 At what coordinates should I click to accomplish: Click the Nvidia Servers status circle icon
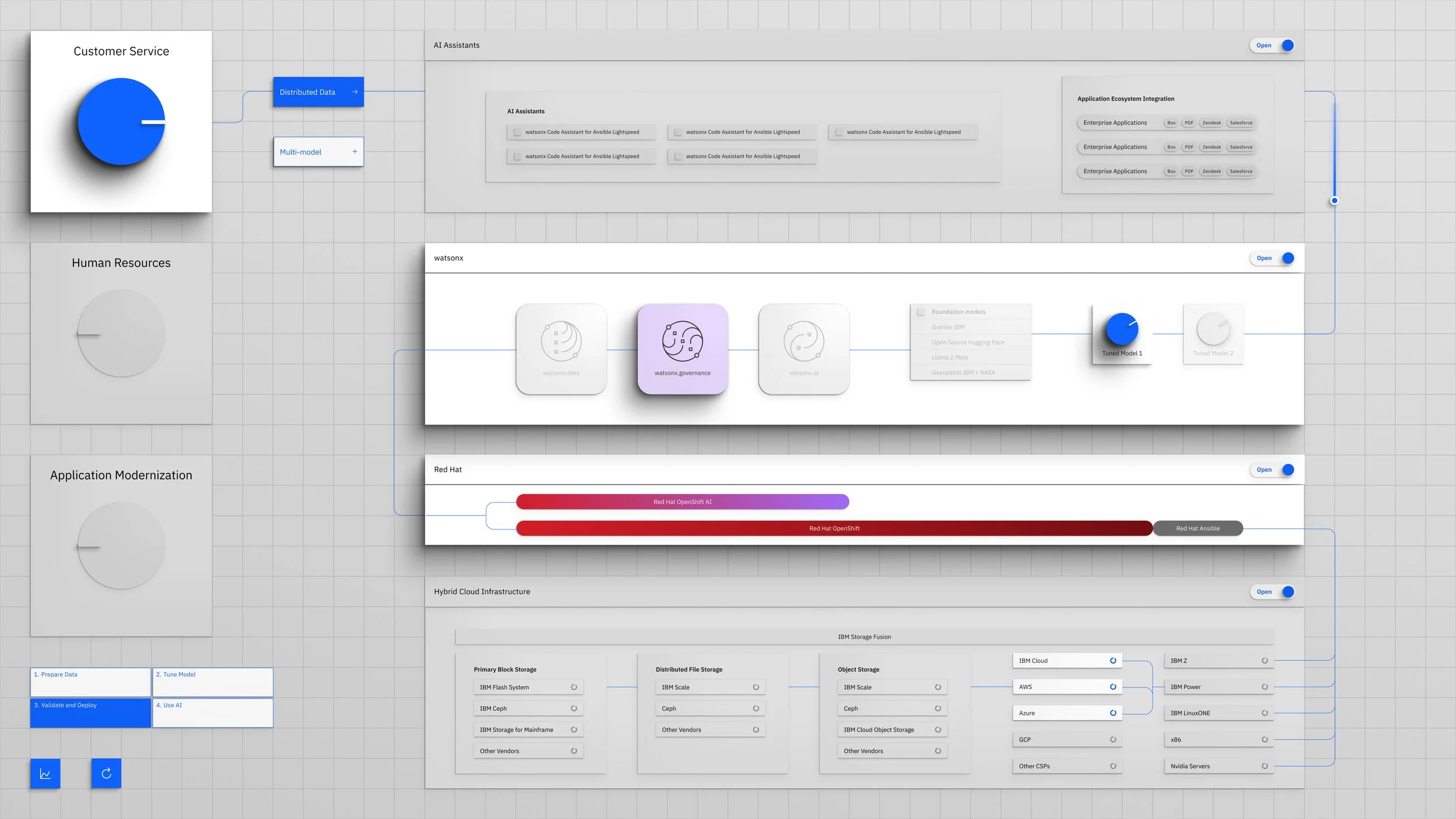(1264, 766)
